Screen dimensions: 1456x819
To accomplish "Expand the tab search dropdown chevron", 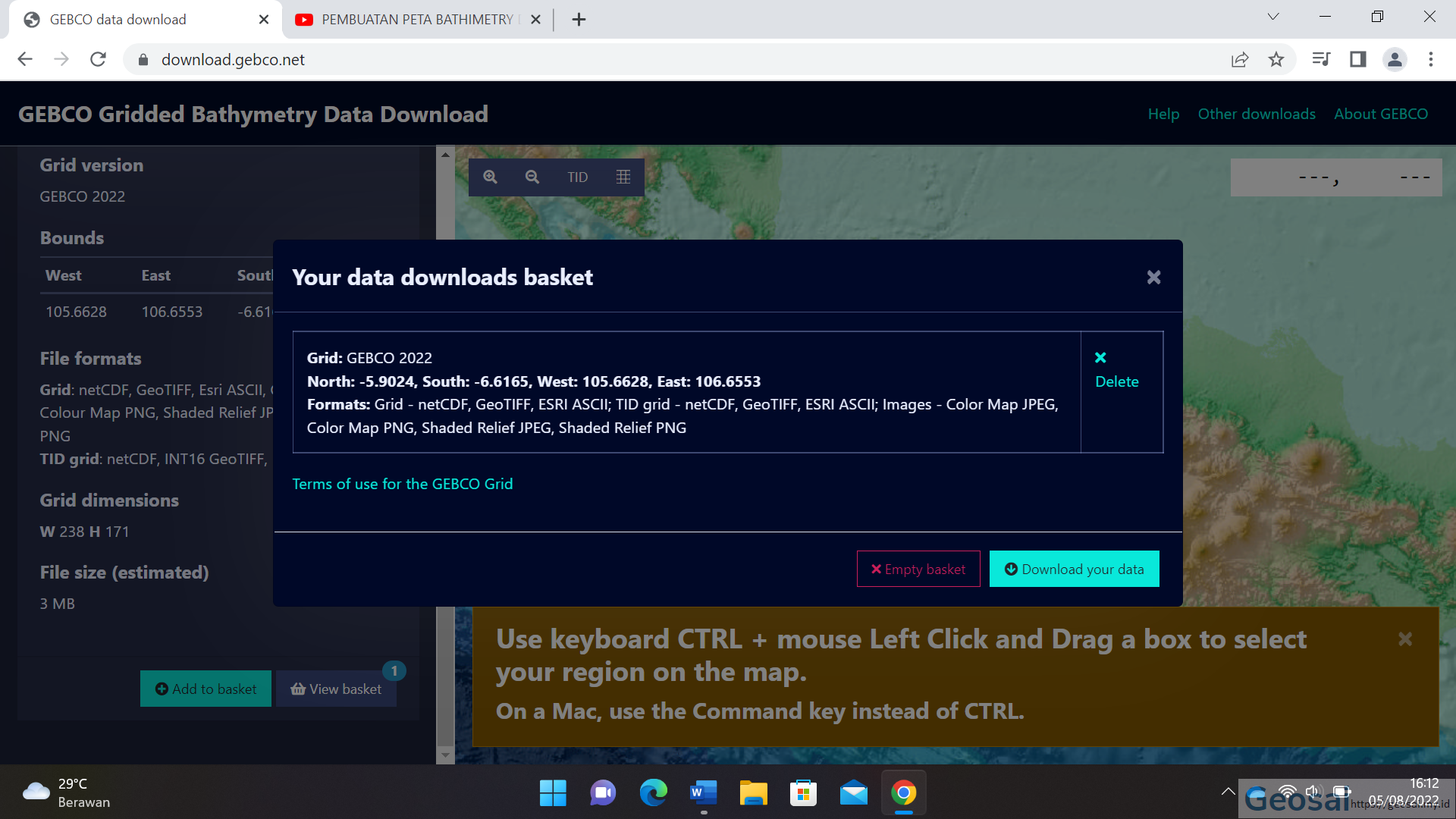I will 1273,17.
